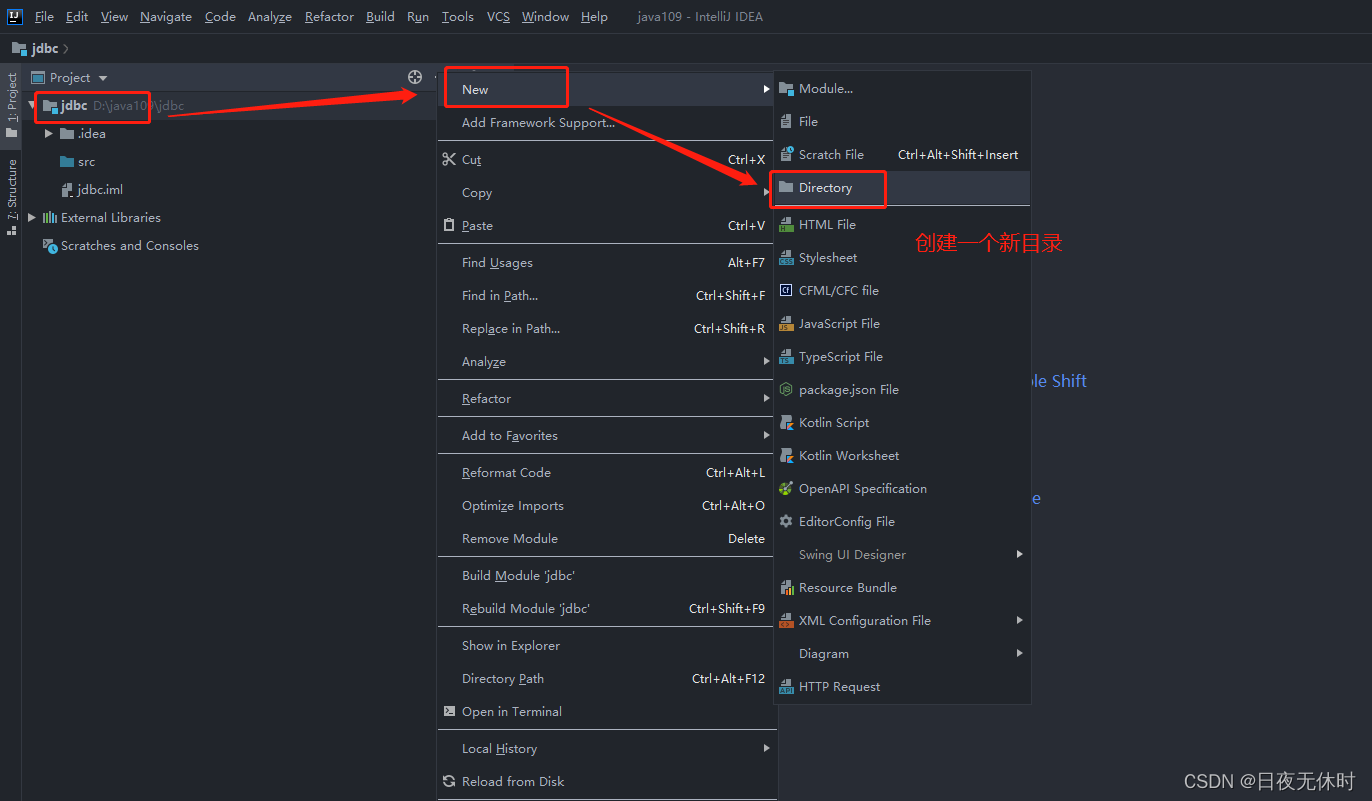The width and height of the screenshot is (1372, 801).
Task: Click the Open in Terminal icon
Action: pyautogui.click(x=449, y=711)
